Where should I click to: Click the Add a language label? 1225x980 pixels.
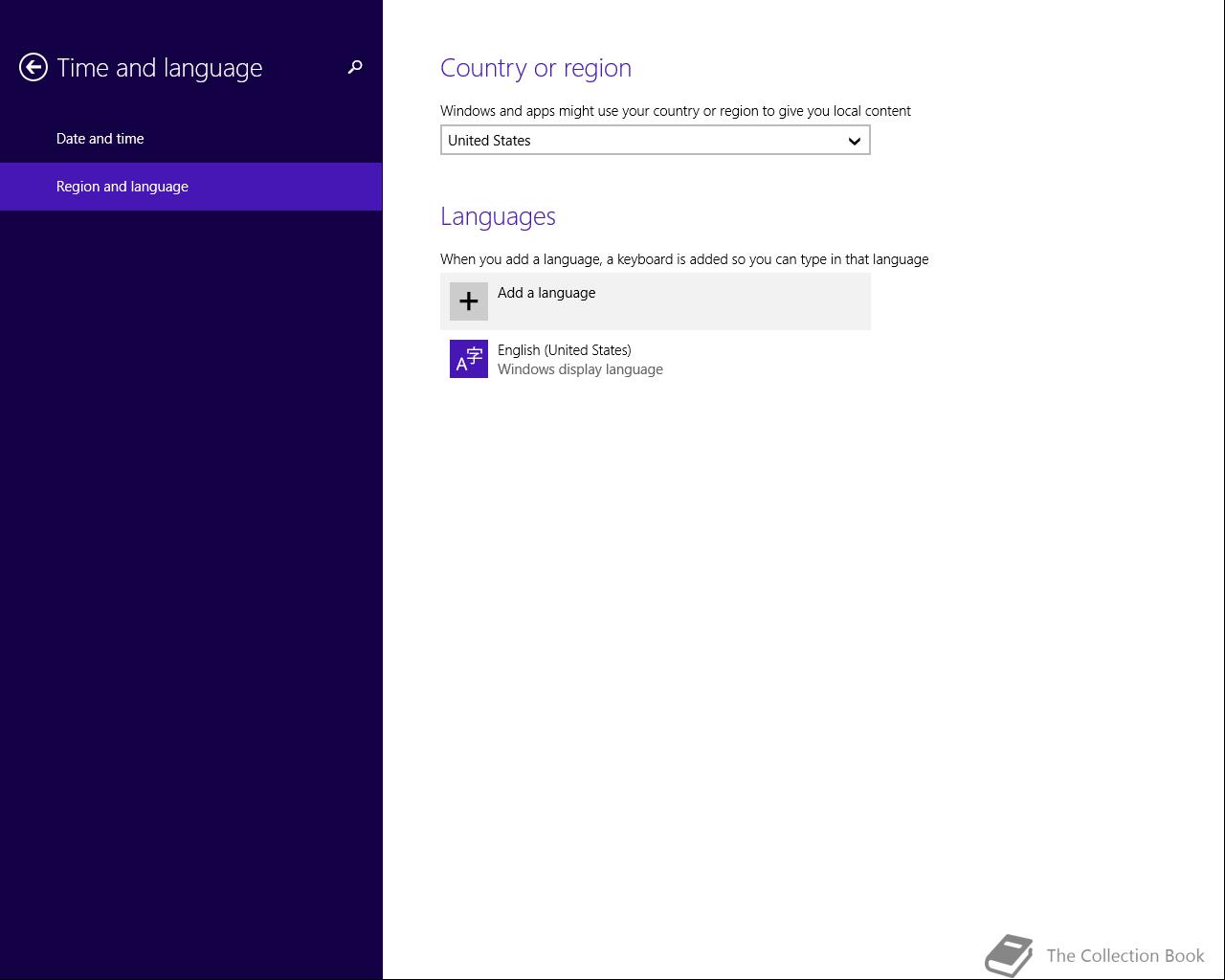(x=546, y=293)
